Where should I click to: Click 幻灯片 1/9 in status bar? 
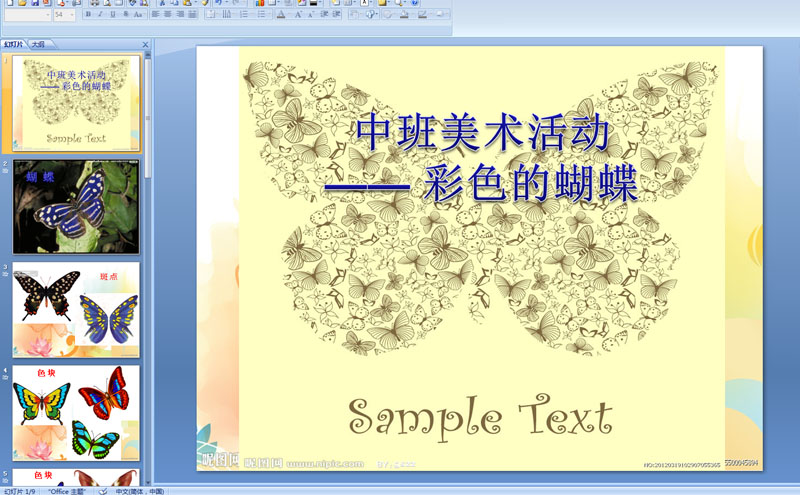pyautogui.click(x=19, y=491)
